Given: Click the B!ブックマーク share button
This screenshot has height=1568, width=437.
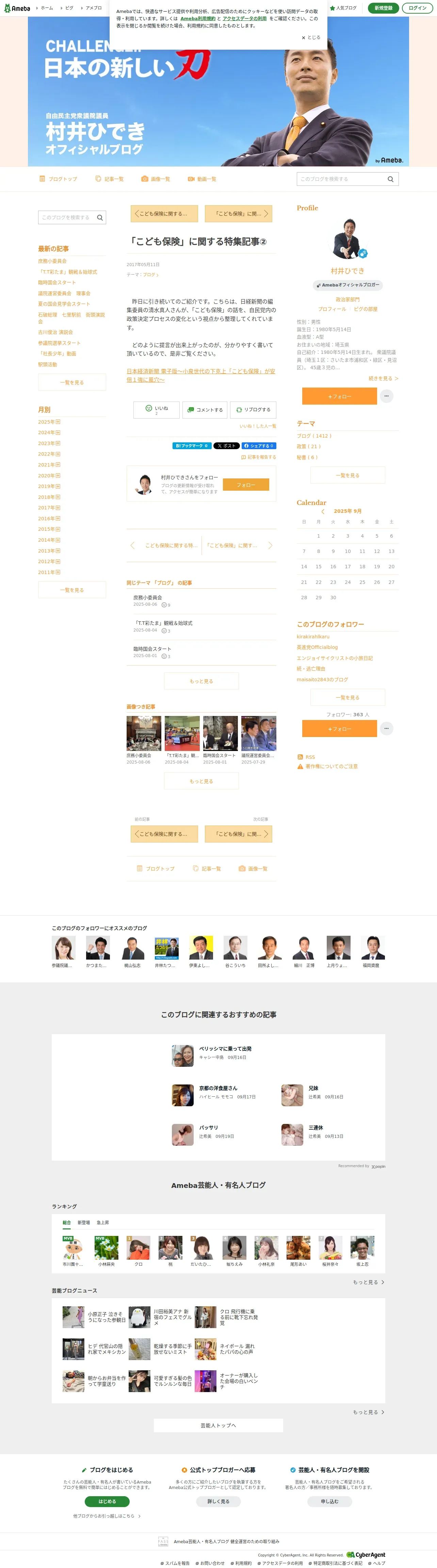Looking at the screenshot, I should point(192,445).
